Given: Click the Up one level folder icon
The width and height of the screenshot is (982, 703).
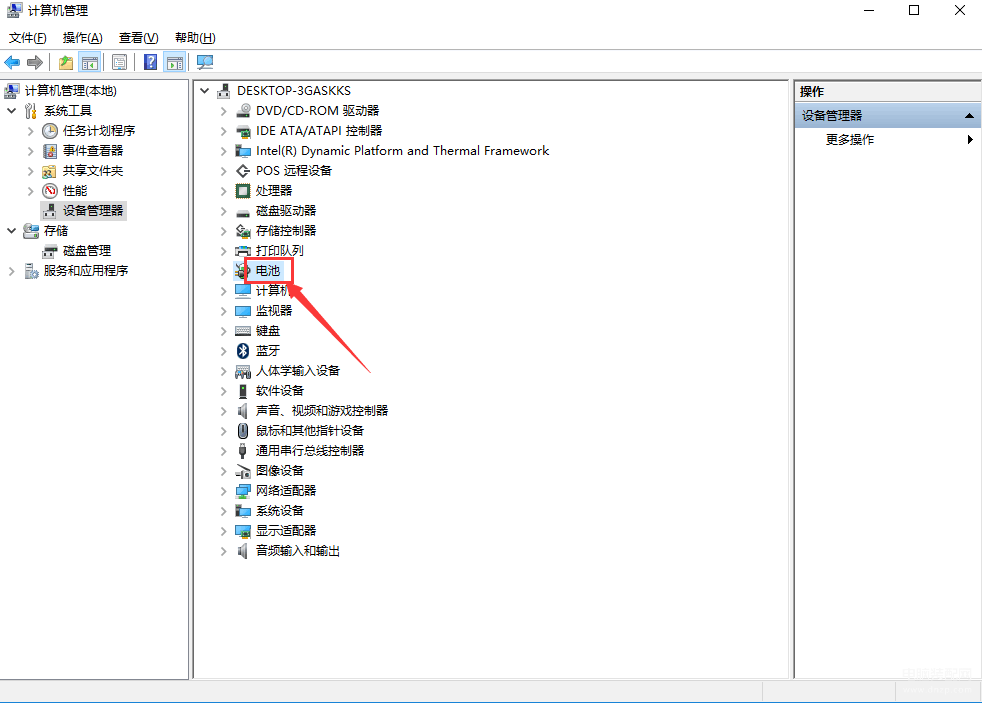Looking at the screenshot, I should click(x=66, y=62).
